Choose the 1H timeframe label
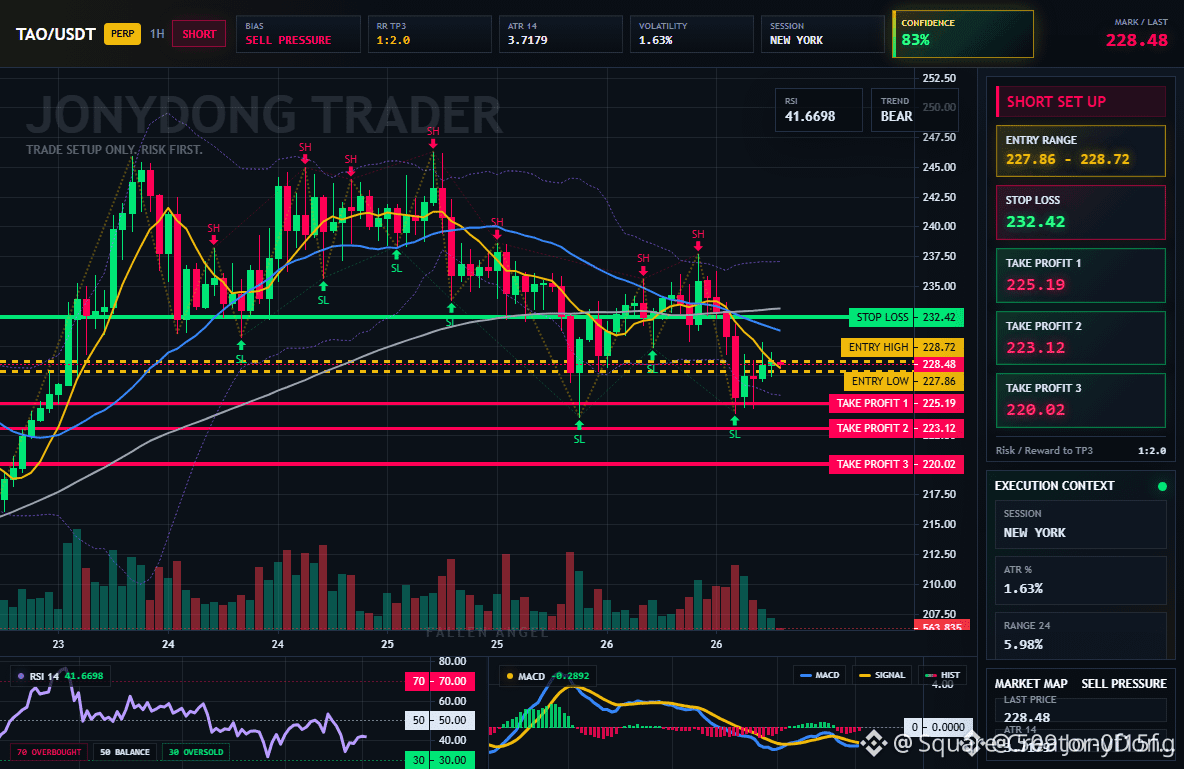This screenshot has width=1184, height=769. pyautogui.click(x=157, y=34)
